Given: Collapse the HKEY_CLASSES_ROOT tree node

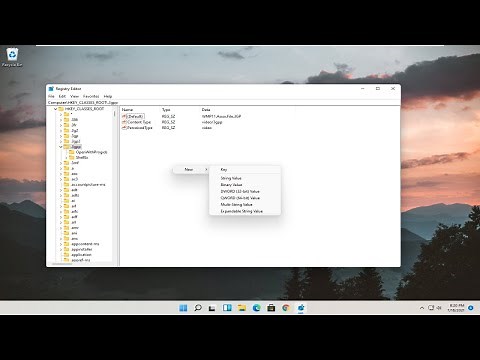Looking at the screenshot, I should coord(56,109).
